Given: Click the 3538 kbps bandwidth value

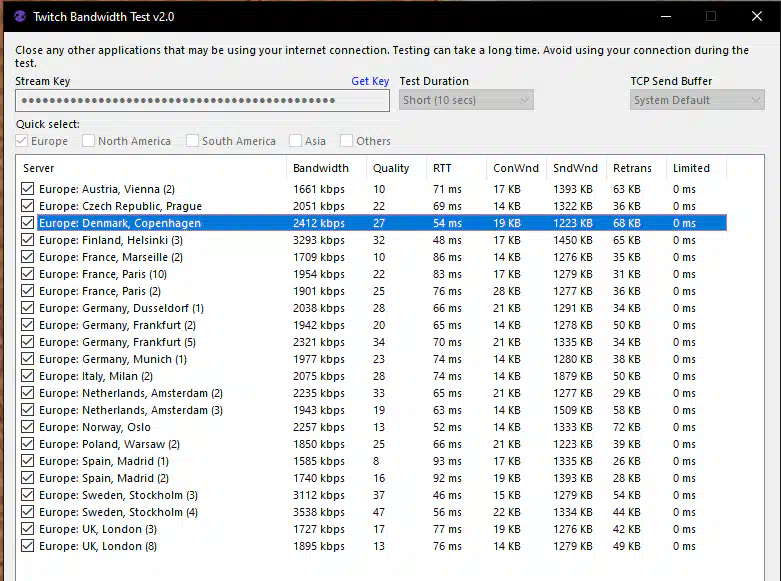Looking at the screenshot, I should 319,512.
